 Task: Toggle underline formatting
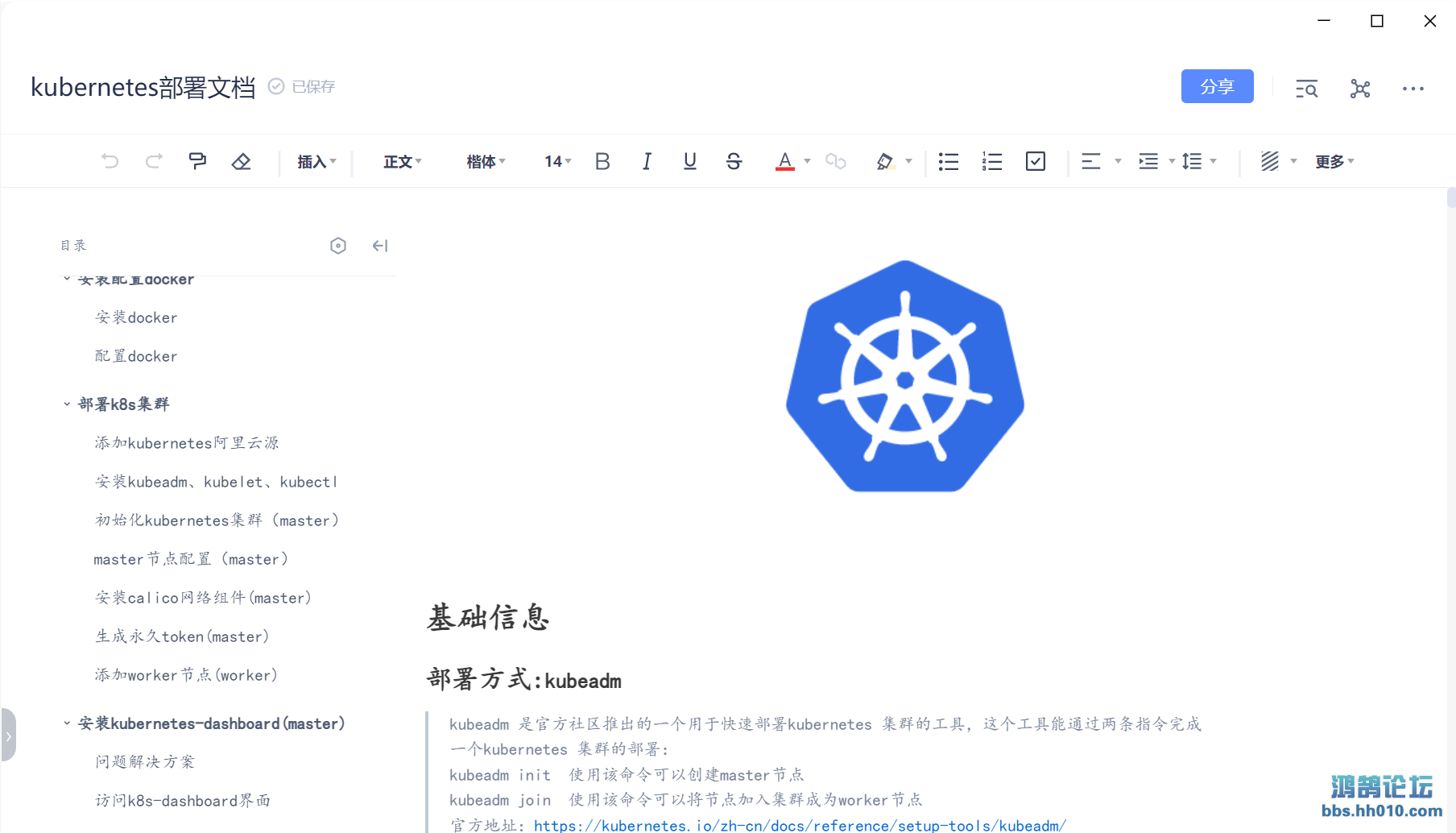pos(690,161)
